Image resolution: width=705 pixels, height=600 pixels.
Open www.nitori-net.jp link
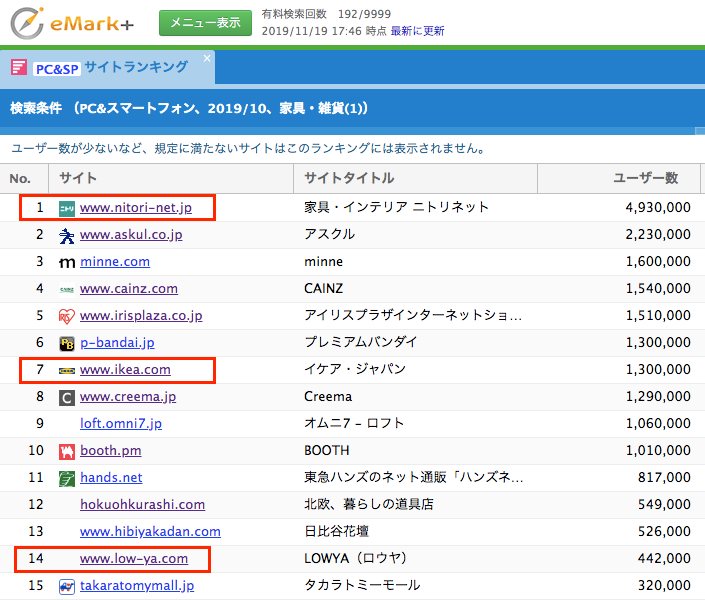click(136, 208)
